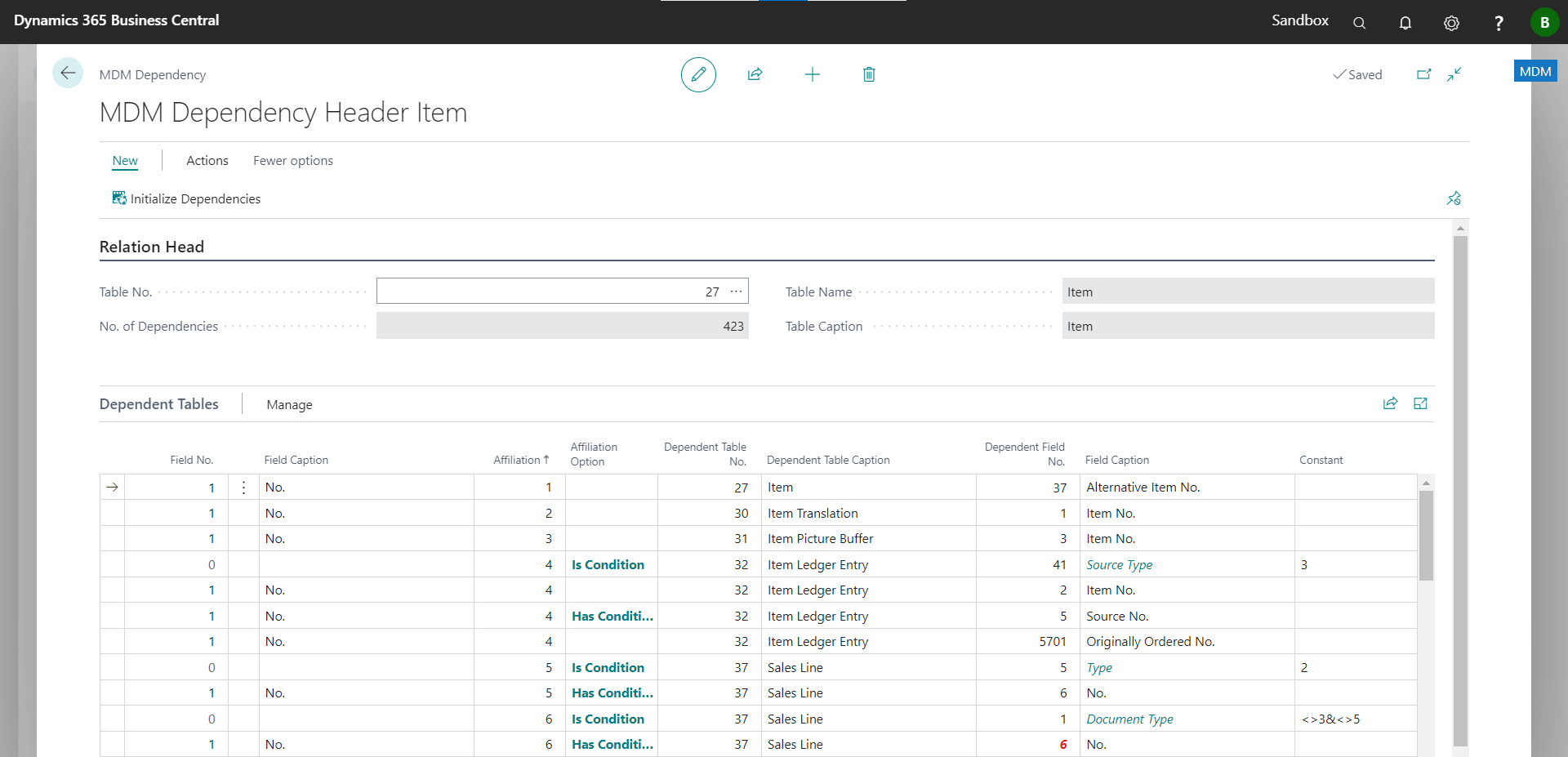Open row options for first No. row
Screen dimensions: 1568x757
click(x=243, y=488)
